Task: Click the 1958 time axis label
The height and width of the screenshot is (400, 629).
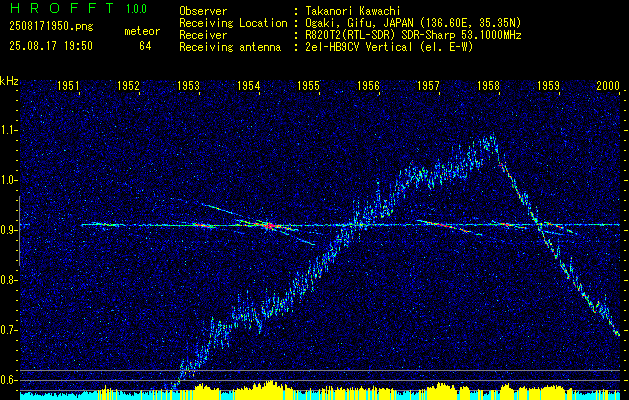Action: pyautogui.click(x=488, y=85)
